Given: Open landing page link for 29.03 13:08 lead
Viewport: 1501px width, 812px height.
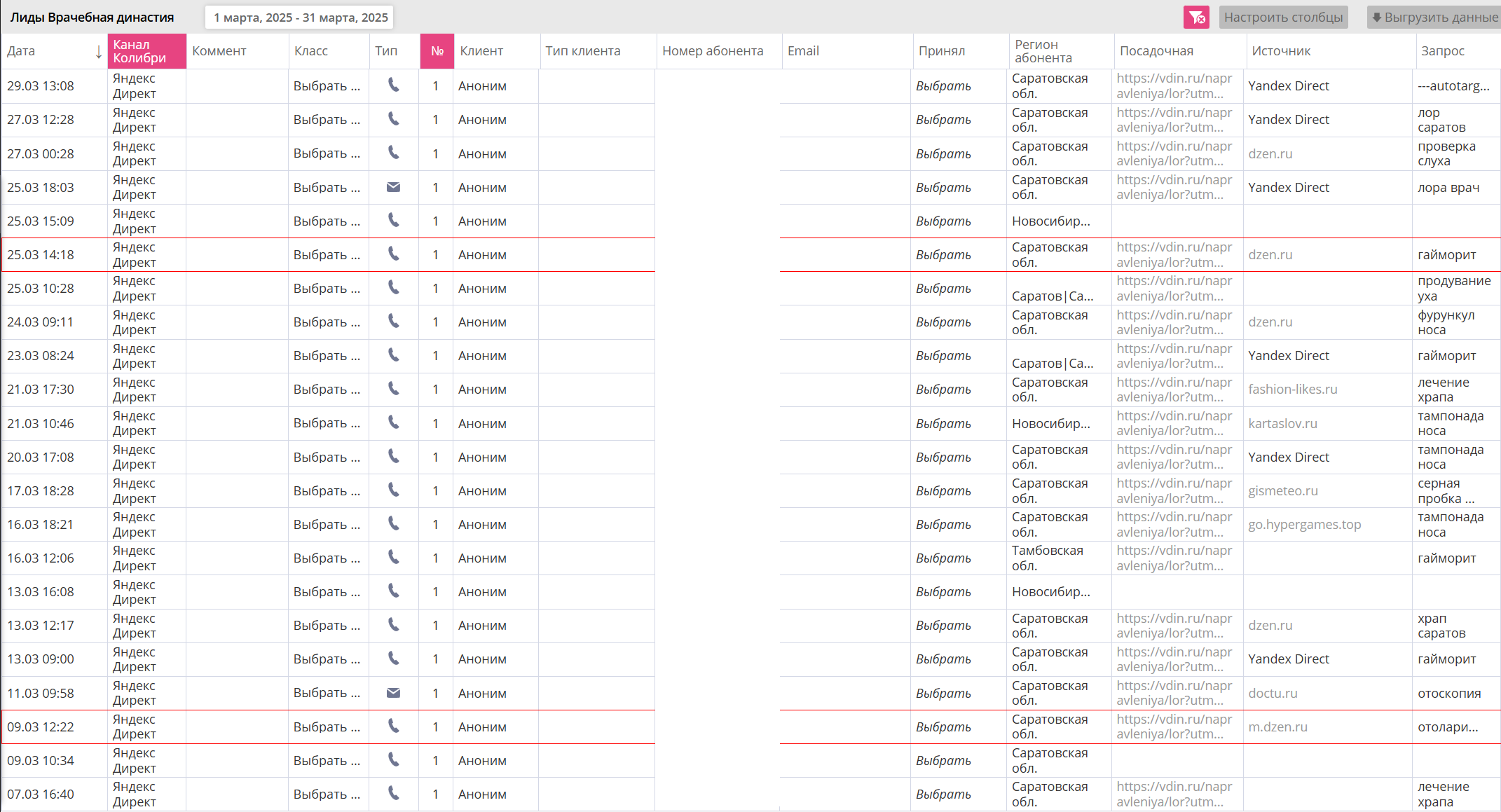Looking at the screenshot, I should pyautogui.click(x=1174, y=86).
